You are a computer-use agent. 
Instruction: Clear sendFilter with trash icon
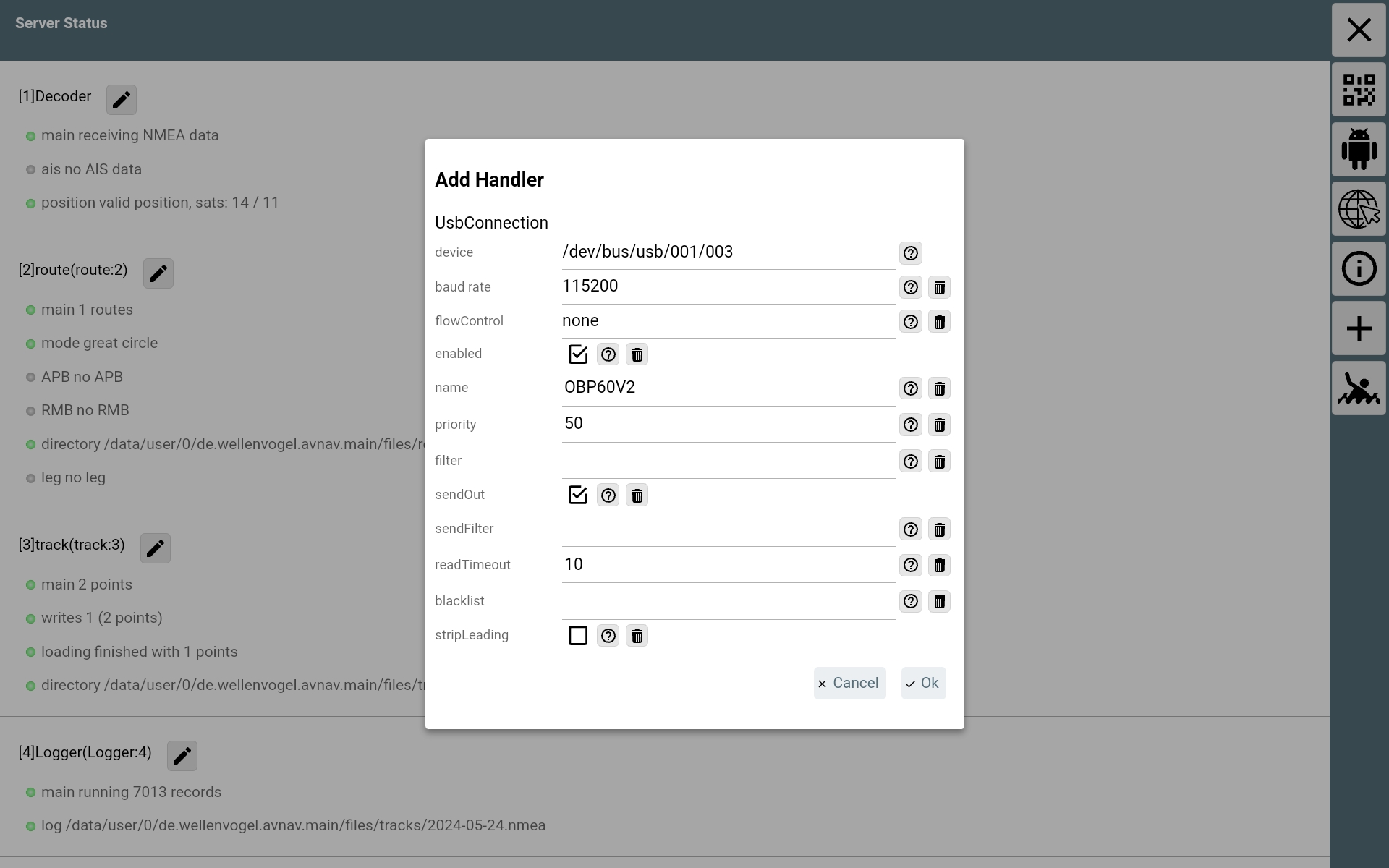[x=939, y=529]
